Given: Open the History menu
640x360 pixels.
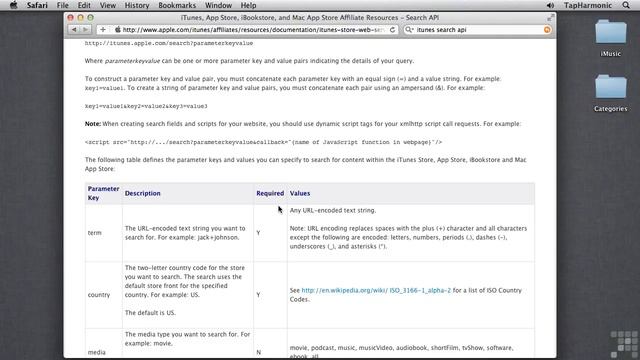Looking at the screenshot, I should [x=137, y=5].
